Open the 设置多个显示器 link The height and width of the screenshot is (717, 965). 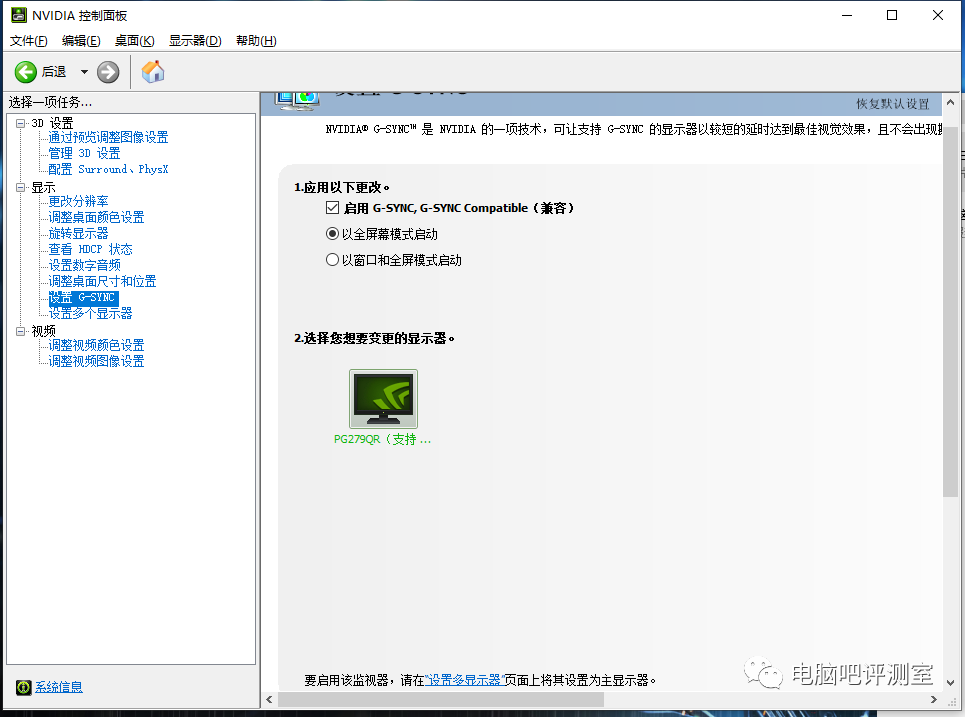463,677
